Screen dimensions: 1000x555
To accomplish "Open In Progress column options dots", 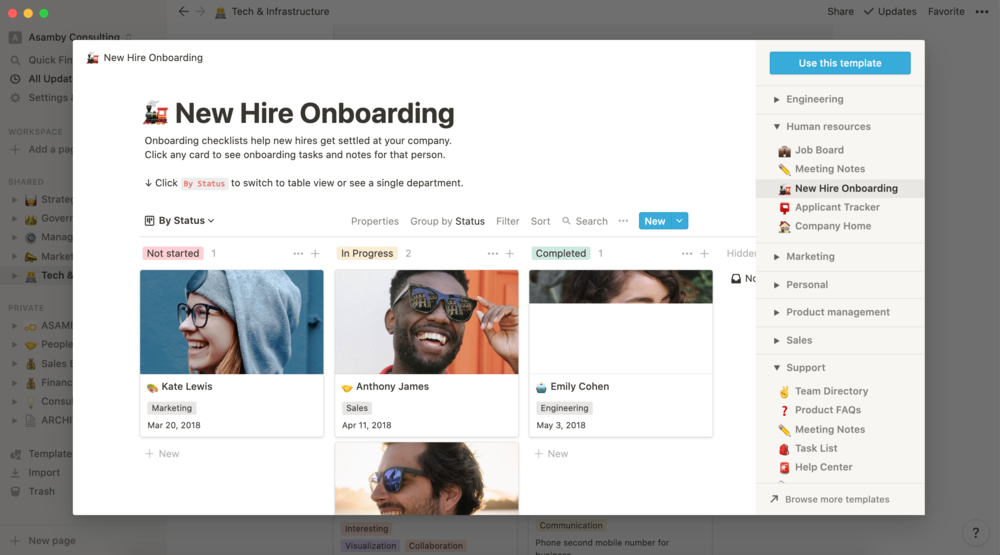I will (x=492, y=253).
